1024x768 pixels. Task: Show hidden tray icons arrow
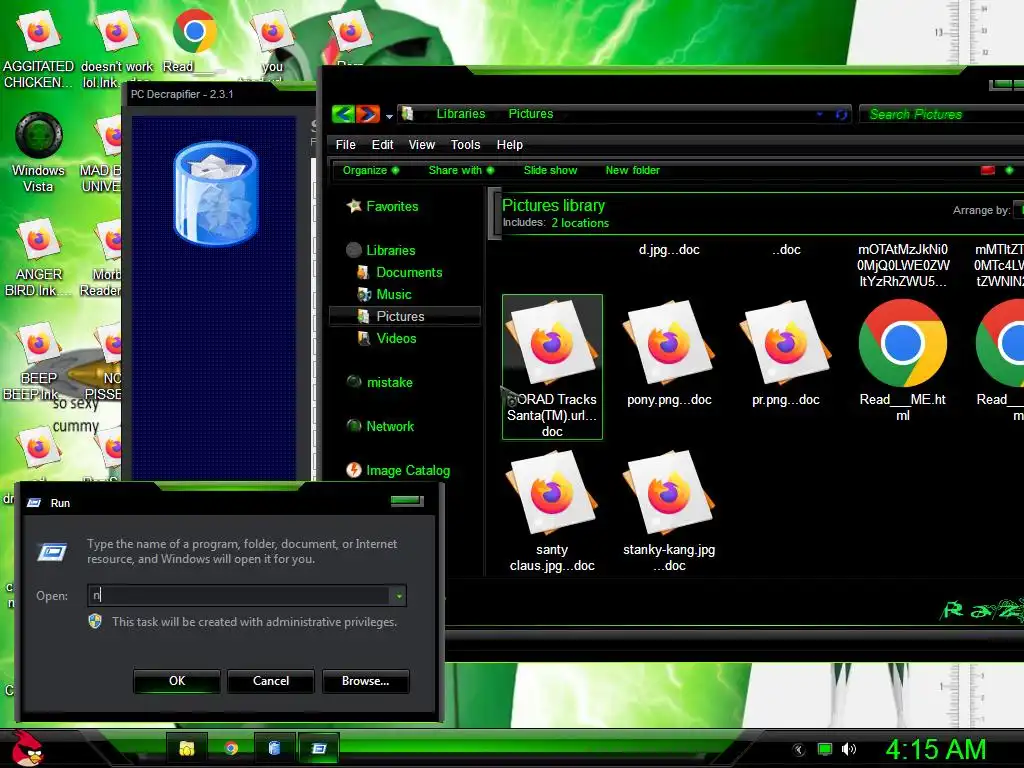click(799, 749)
